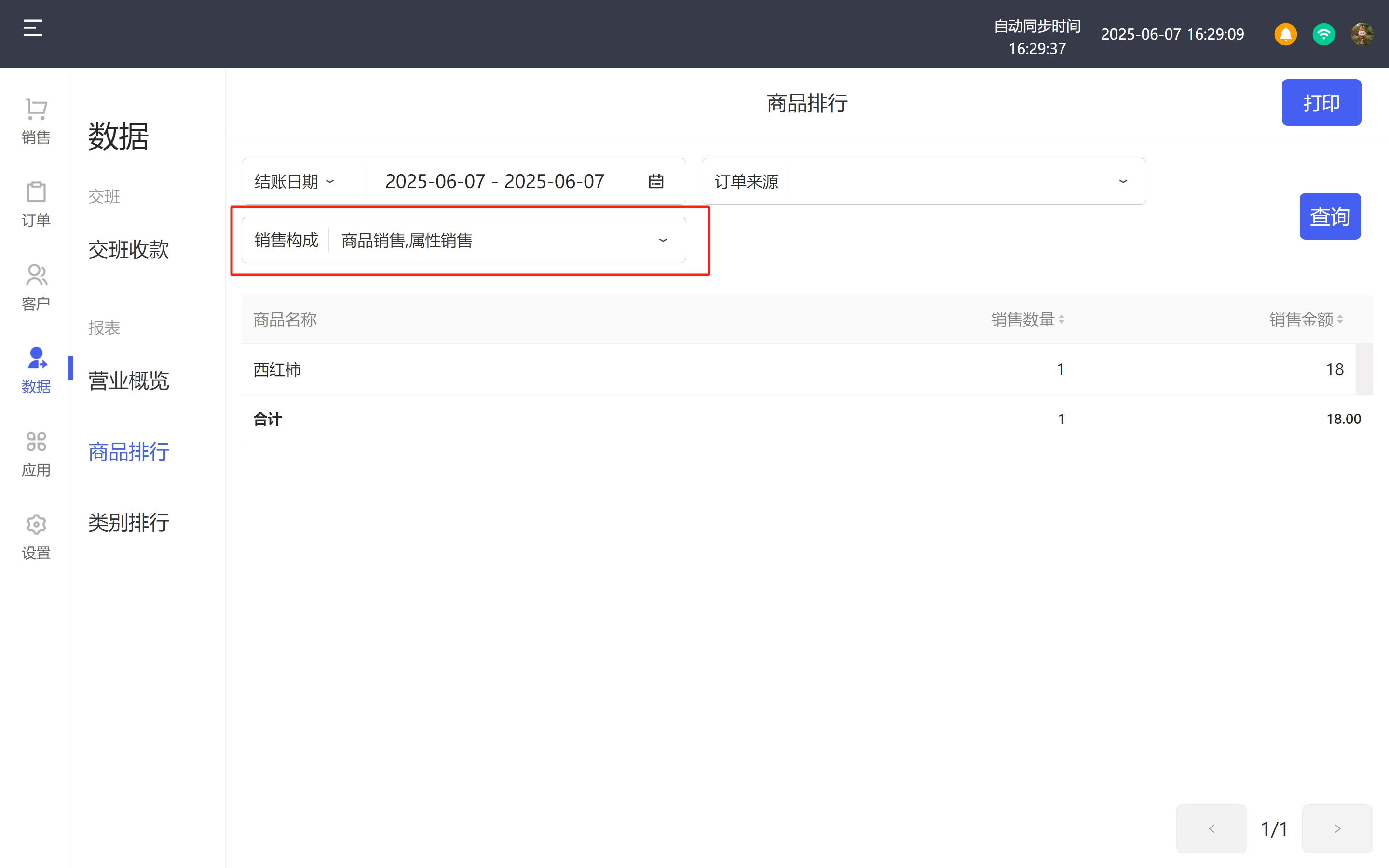This screenshot has height=868, width=1389.
Task: Click the 查询 search button
Action: (x=1330, y=217)
